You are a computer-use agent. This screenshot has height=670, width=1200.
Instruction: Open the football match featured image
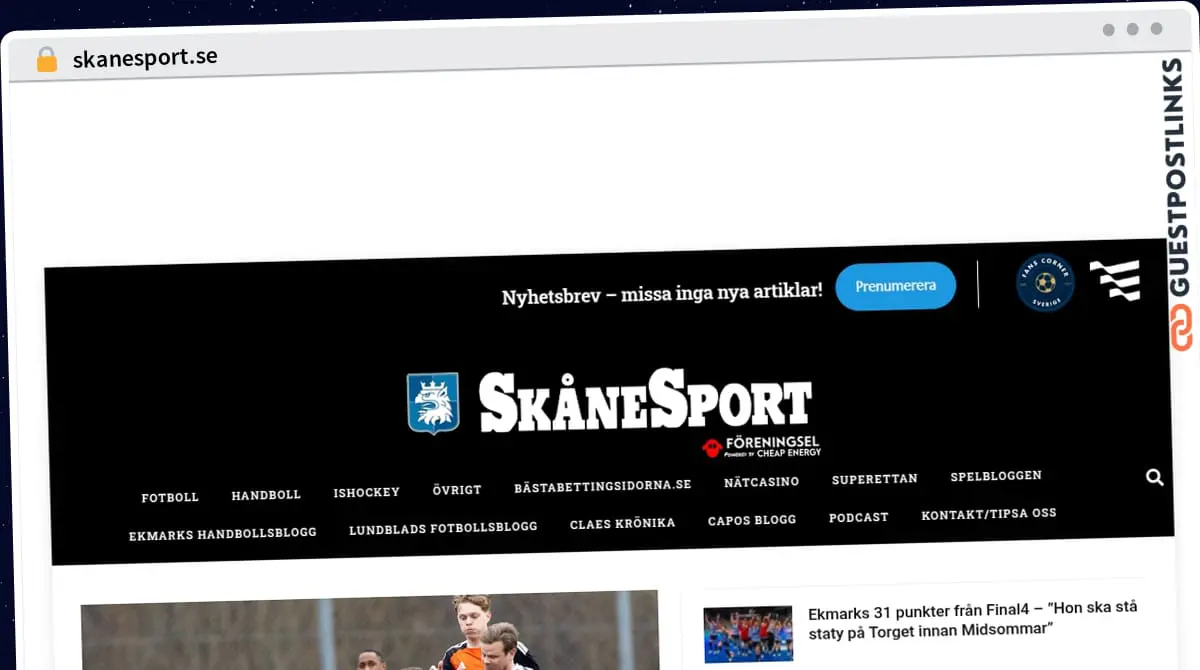click(x=370, y=632)
